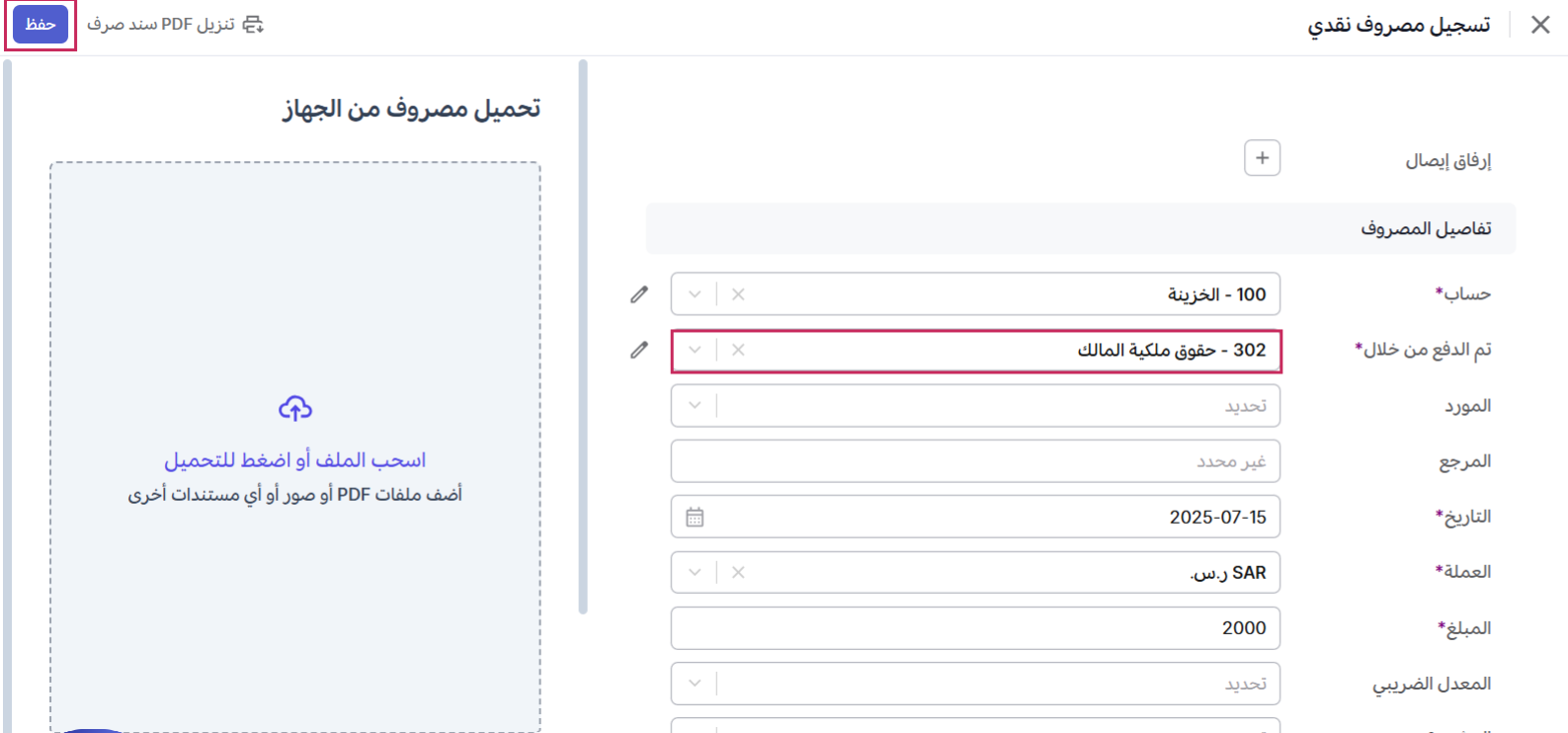The height and width of the screenshot is (733, 1568).
Task: Expand the المعدل الضريبي tax rate dropdown
Action: coord(695,684)
